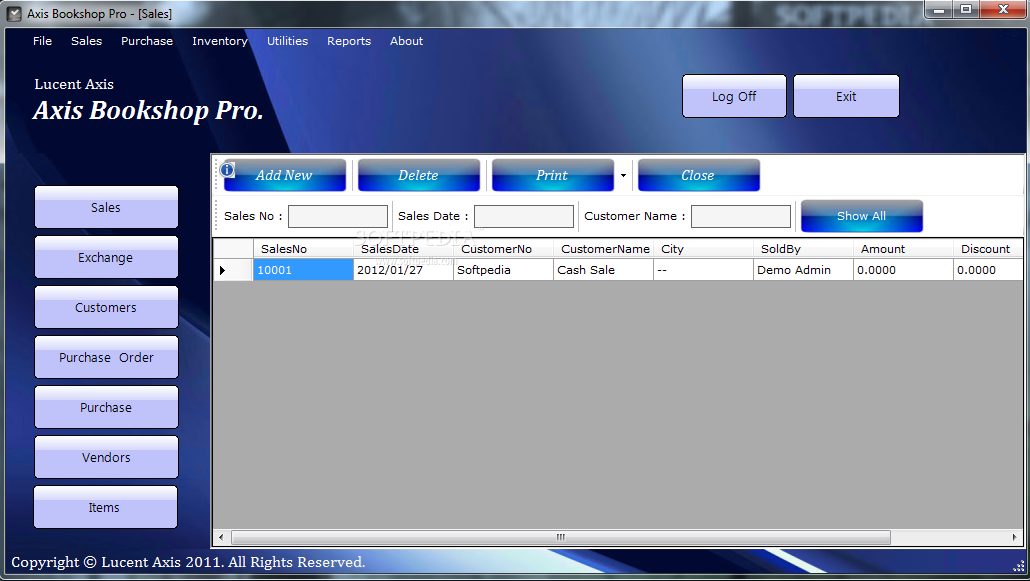Select the Softpedia customer cell
This screenshot has height=581, width=1030.
tap(503, 269)
